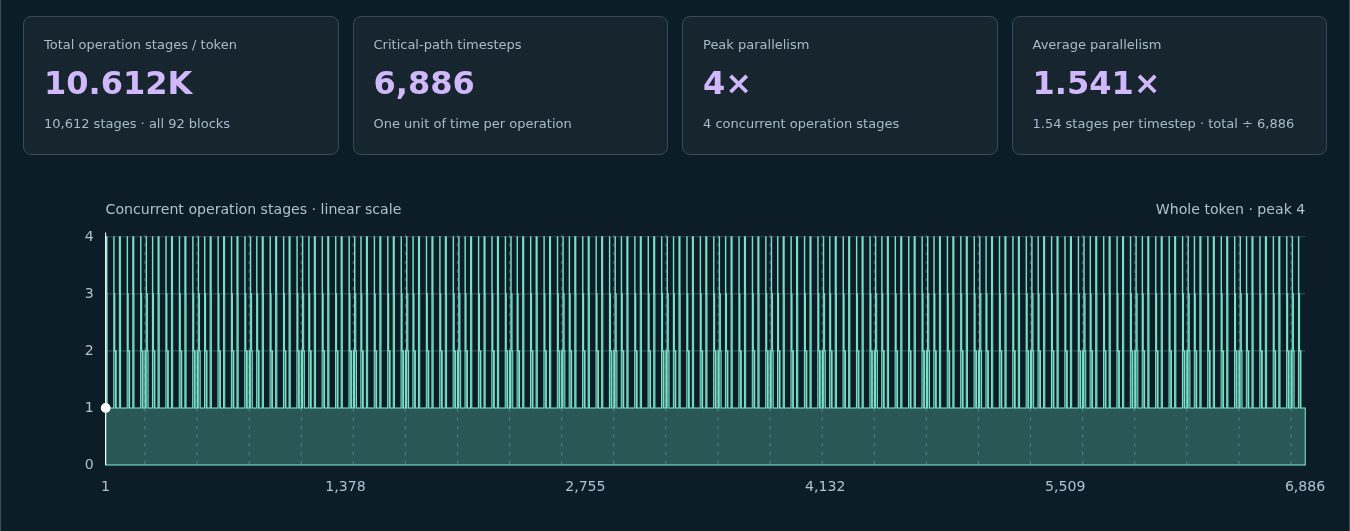
Task: Click the 'Critical-path timesteps' label
Action: [x=447, y=45]
